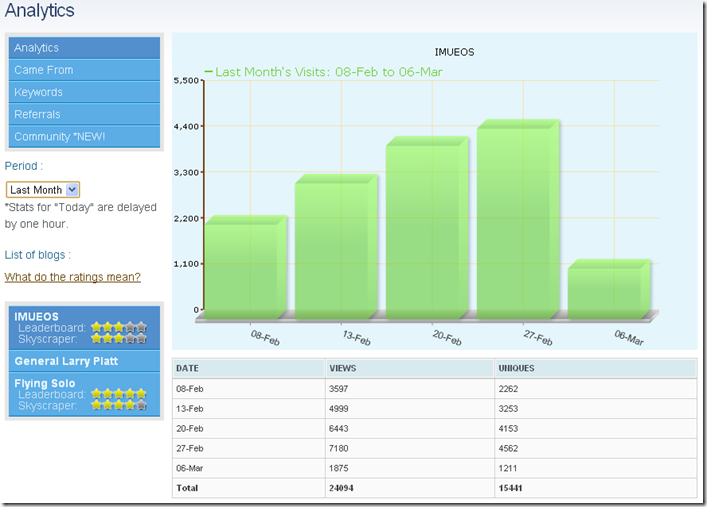This screenshot has width=707, height=507.
Task: Click the 06-Mar x-axis label
Action: 629,338
